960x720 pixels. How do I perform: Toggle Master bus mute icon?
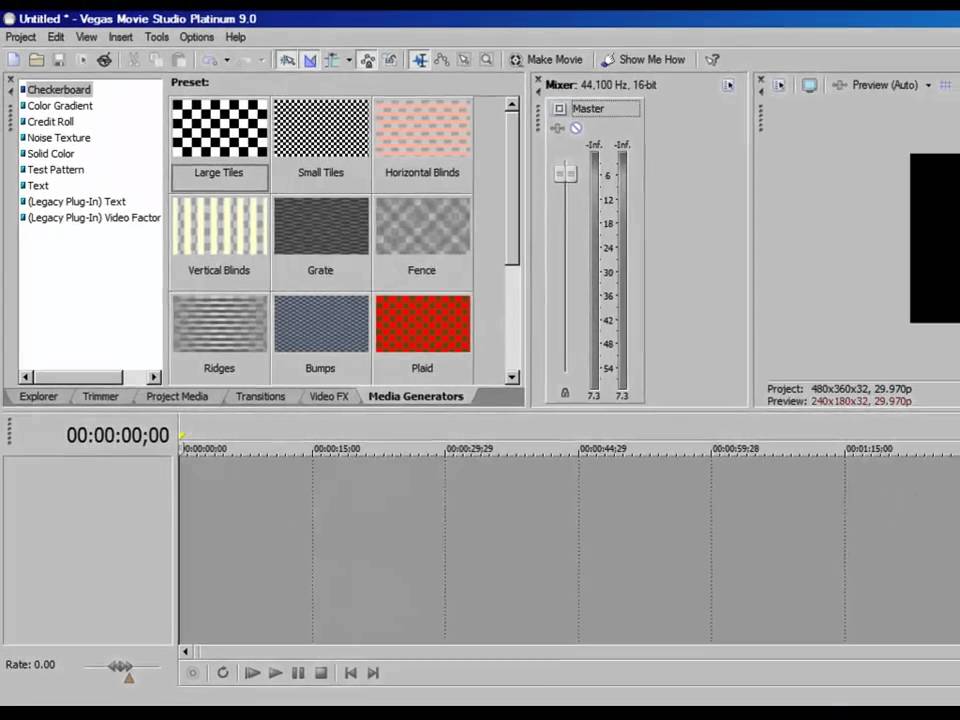pos(576,128)
